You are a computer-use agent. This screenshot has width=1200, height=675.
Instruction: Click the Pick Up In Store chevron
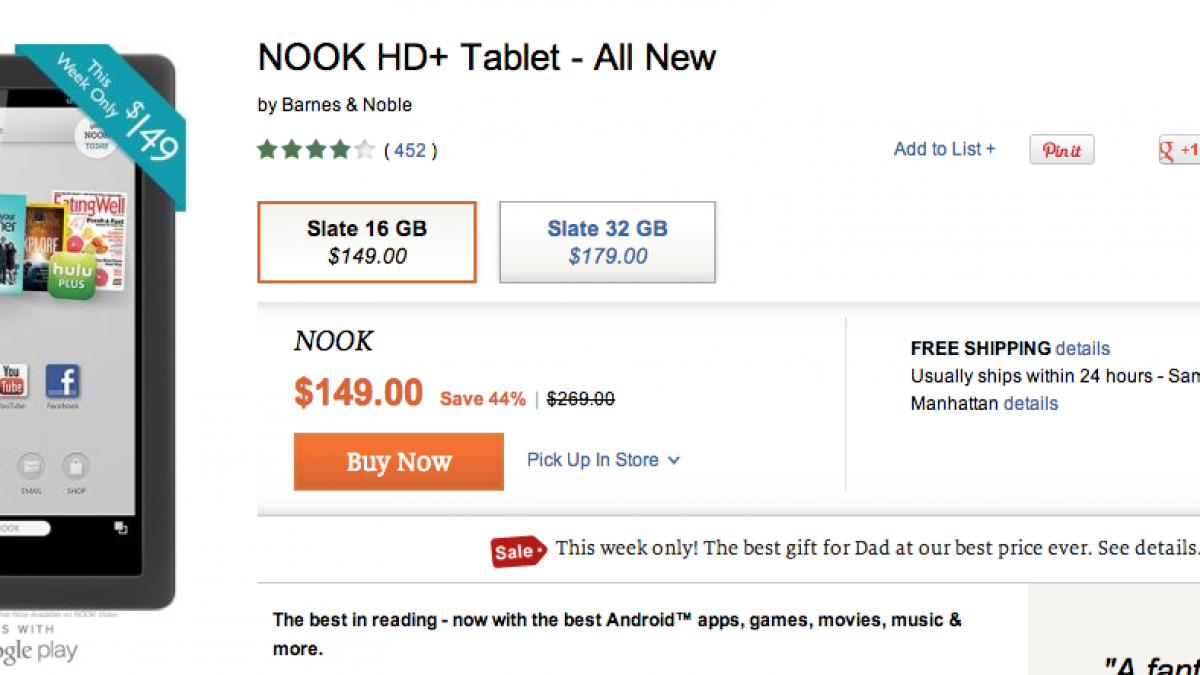pos(674,461)
